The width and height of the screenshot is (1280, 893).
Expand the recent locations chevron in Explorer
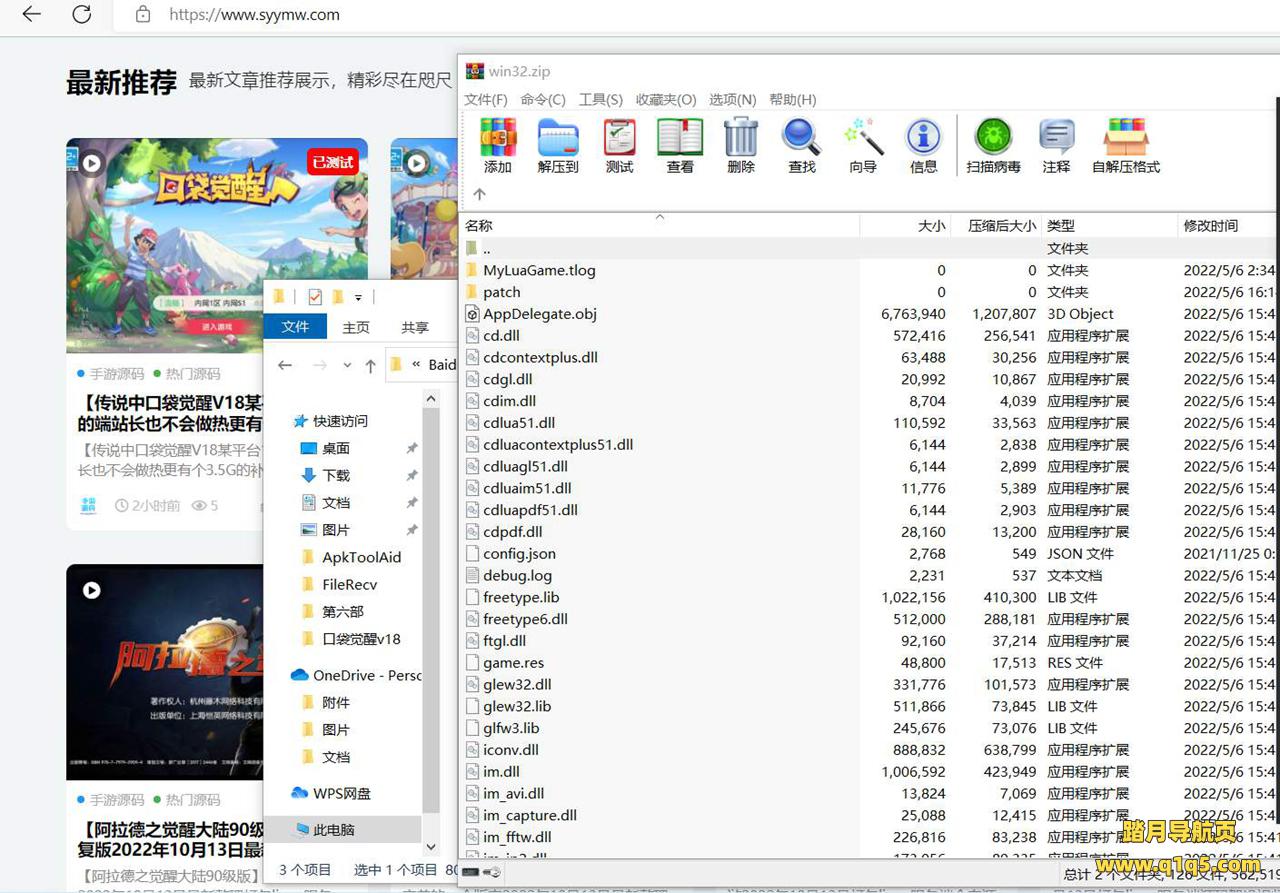click(347, 366)
